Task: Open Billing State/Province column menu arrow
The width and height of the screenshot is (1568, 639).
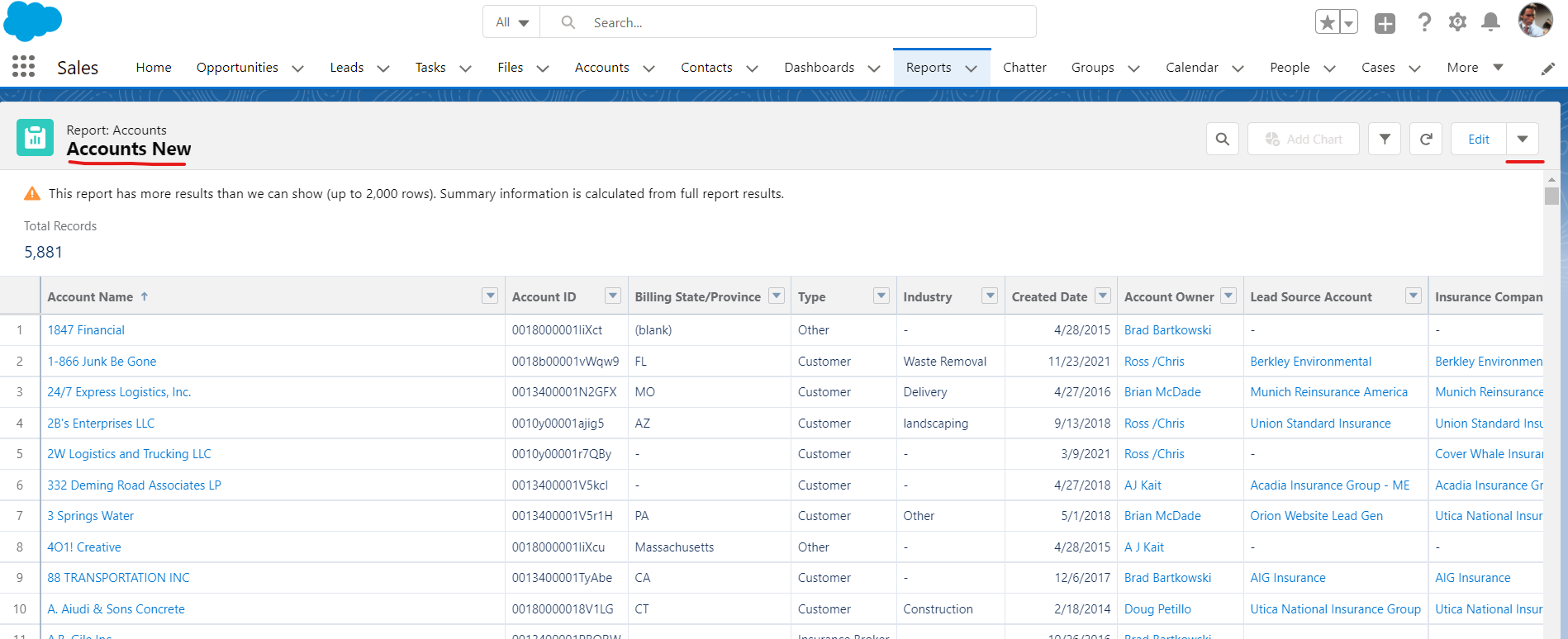Action: pos(777,296)
